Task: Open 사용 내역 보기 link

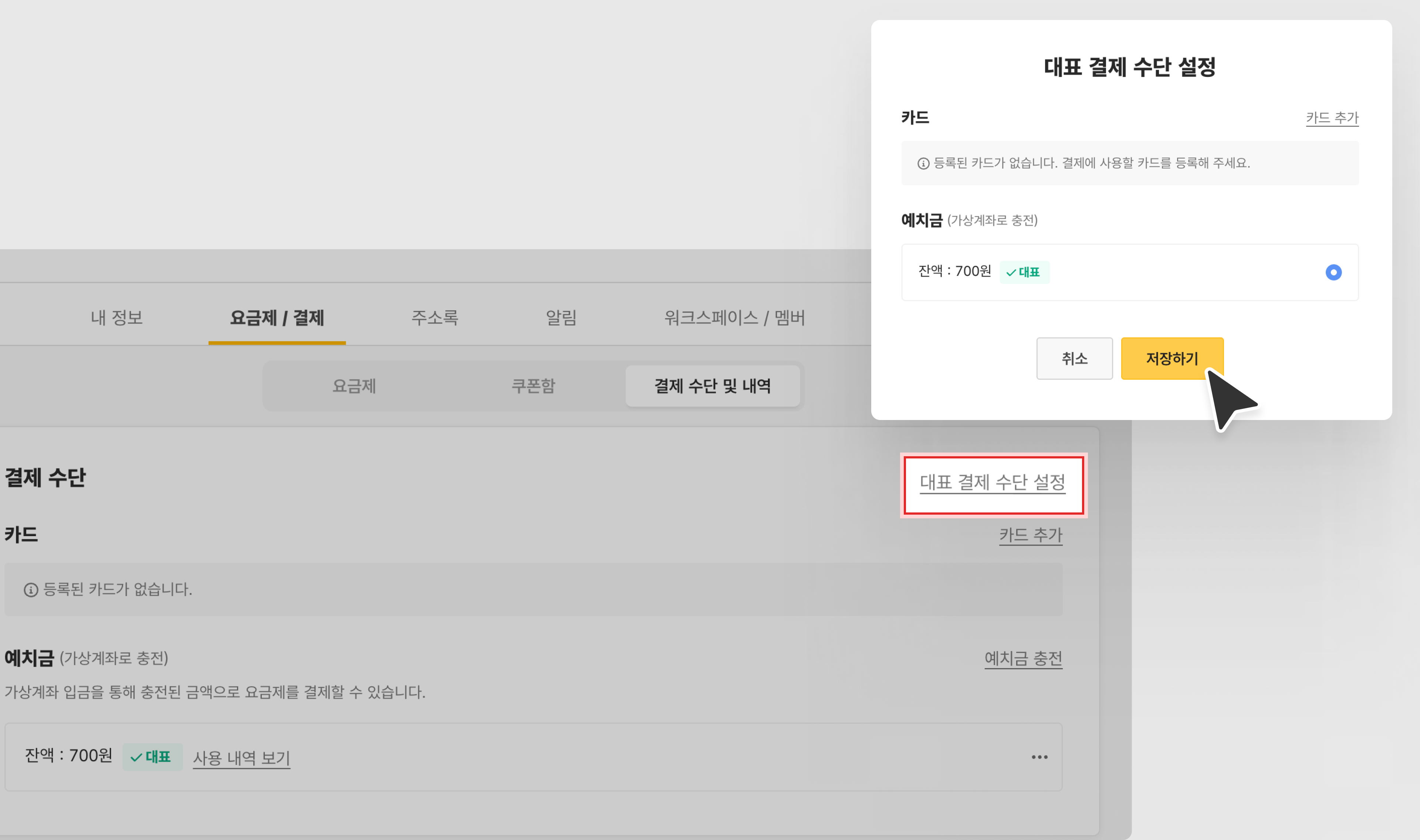Action: coord(241,757)
